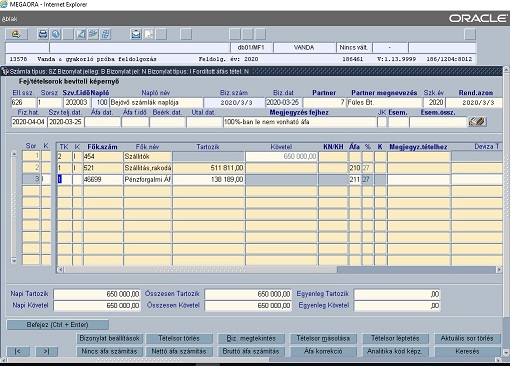Click the Megjegyzés fejhez field
510x366 pixels.
tap(300, 122)
